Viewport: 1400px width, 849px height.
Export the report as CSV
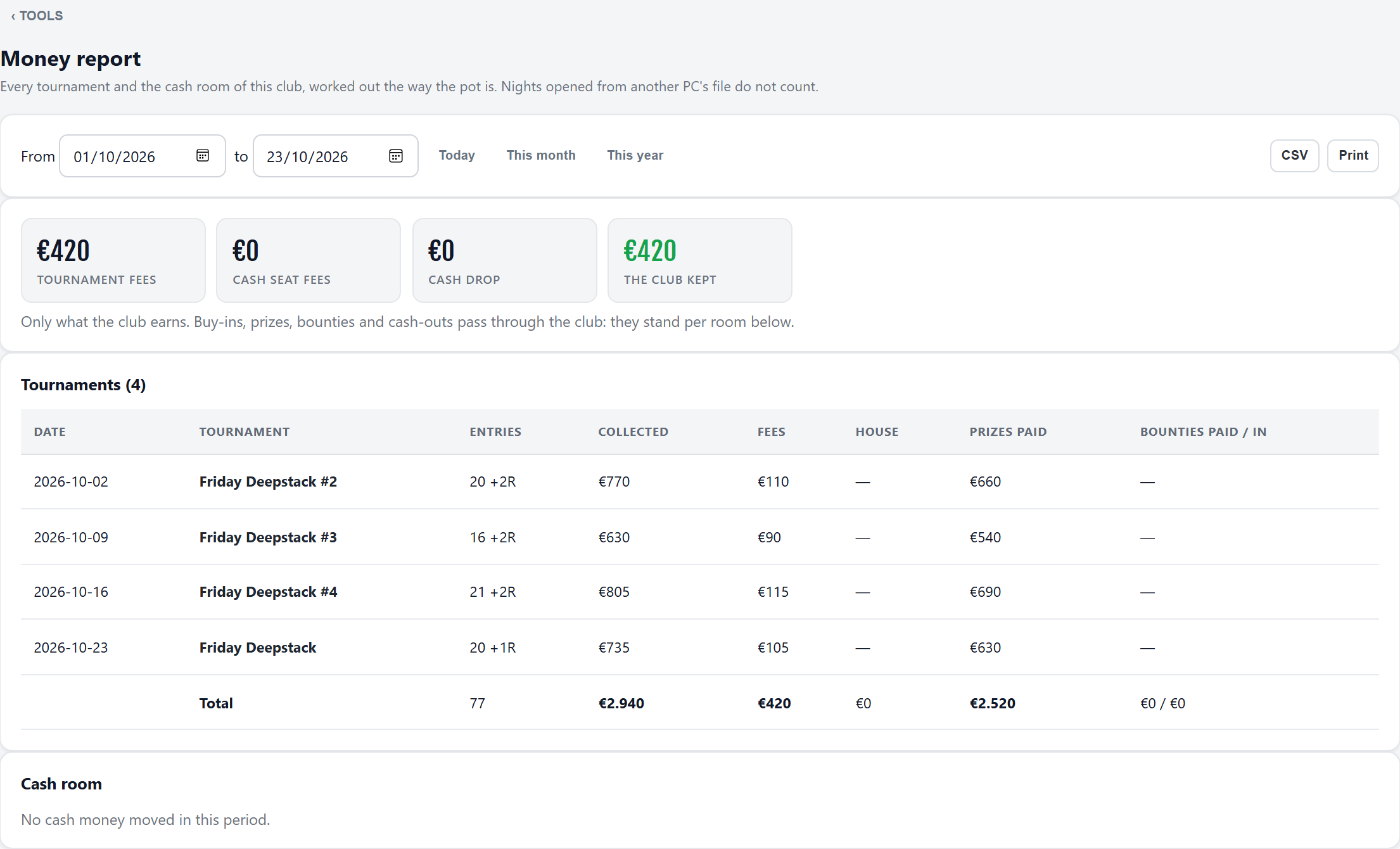click(1294, 155)
